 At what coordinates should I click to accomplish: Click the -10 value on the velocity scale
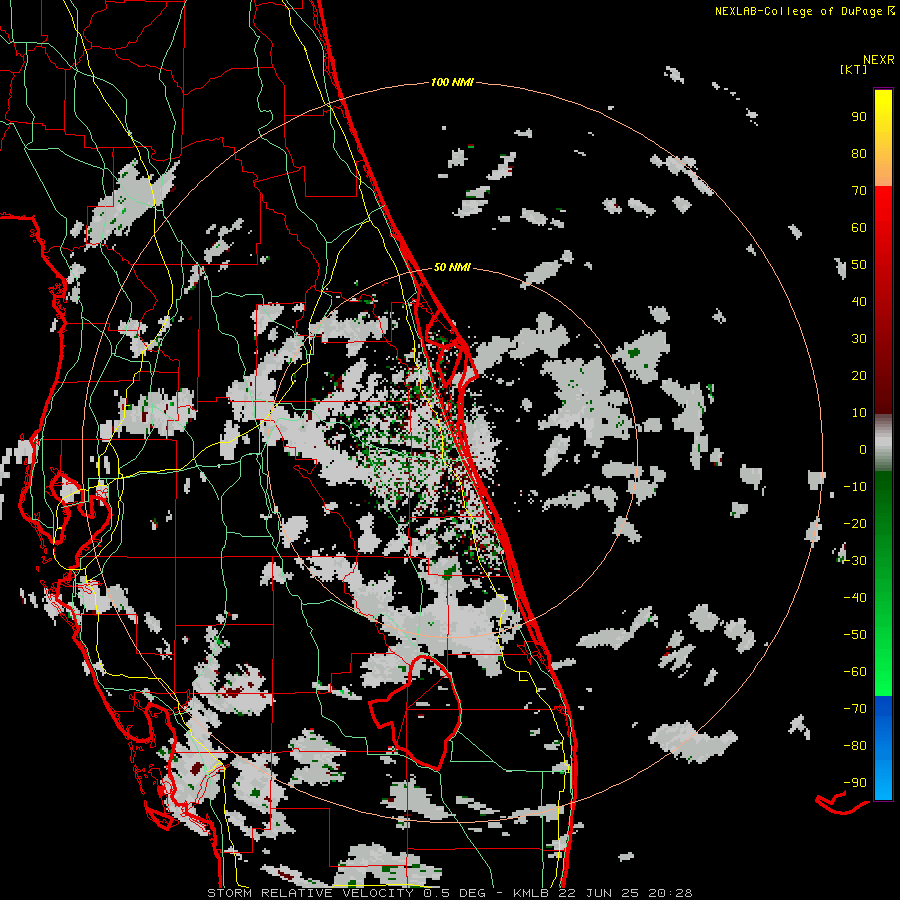coord(855,487)
